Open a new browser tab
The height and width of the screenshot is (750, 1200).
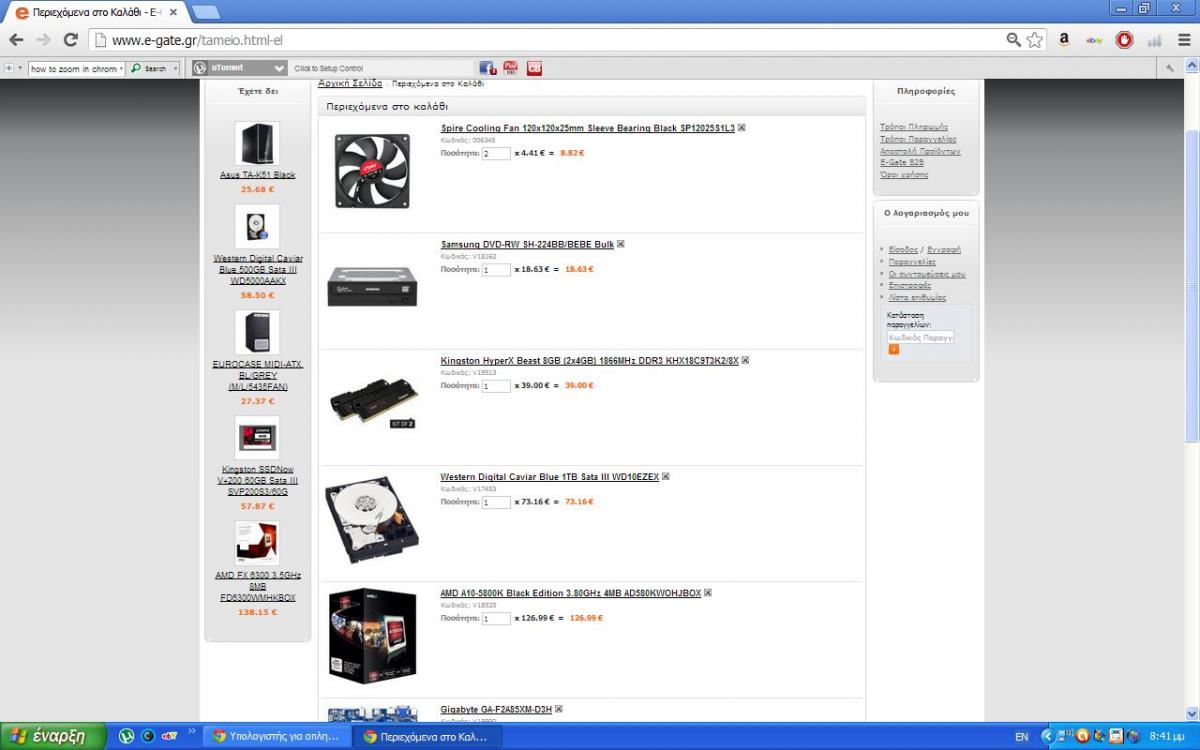click(205, 13)
